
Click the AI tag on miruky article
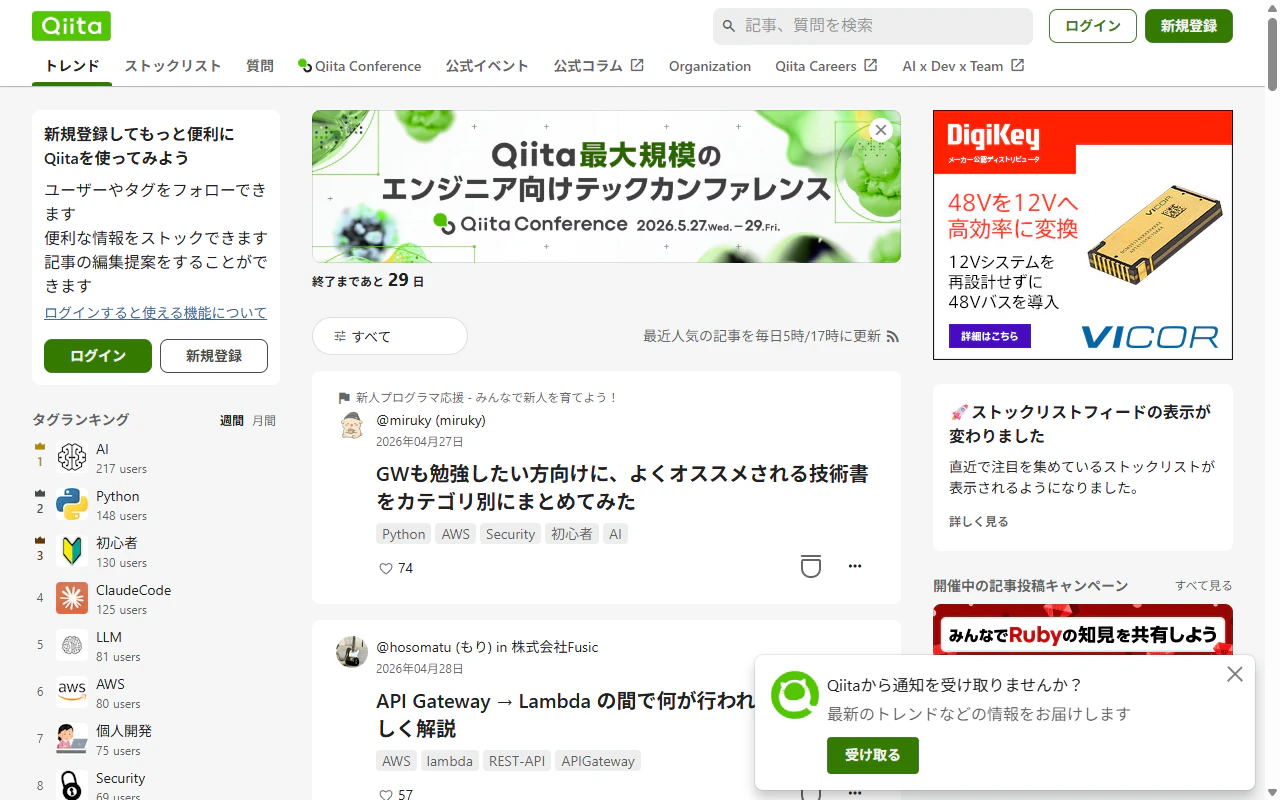point(616,534)
